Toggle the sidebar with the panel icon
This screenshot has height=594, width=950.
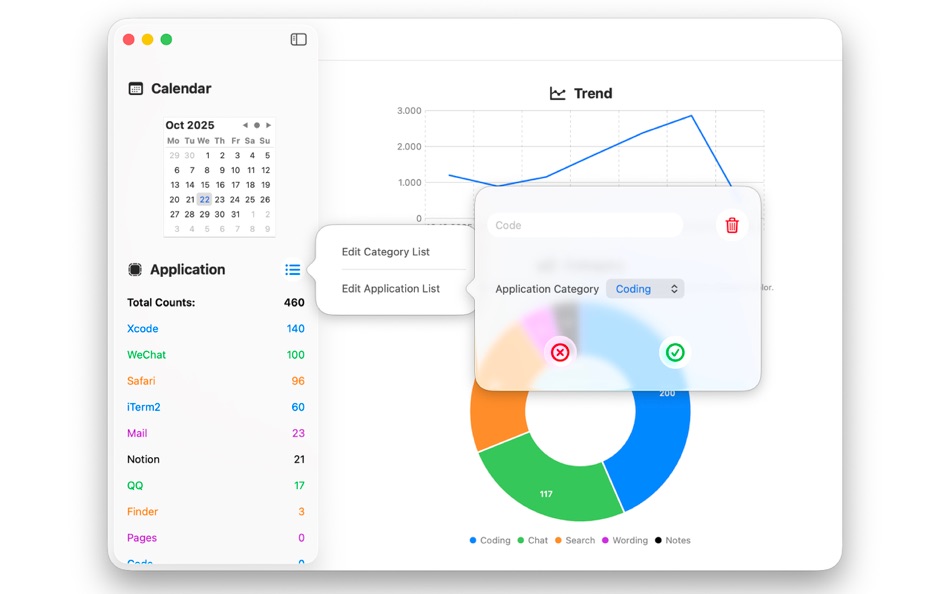click(298, 39)
